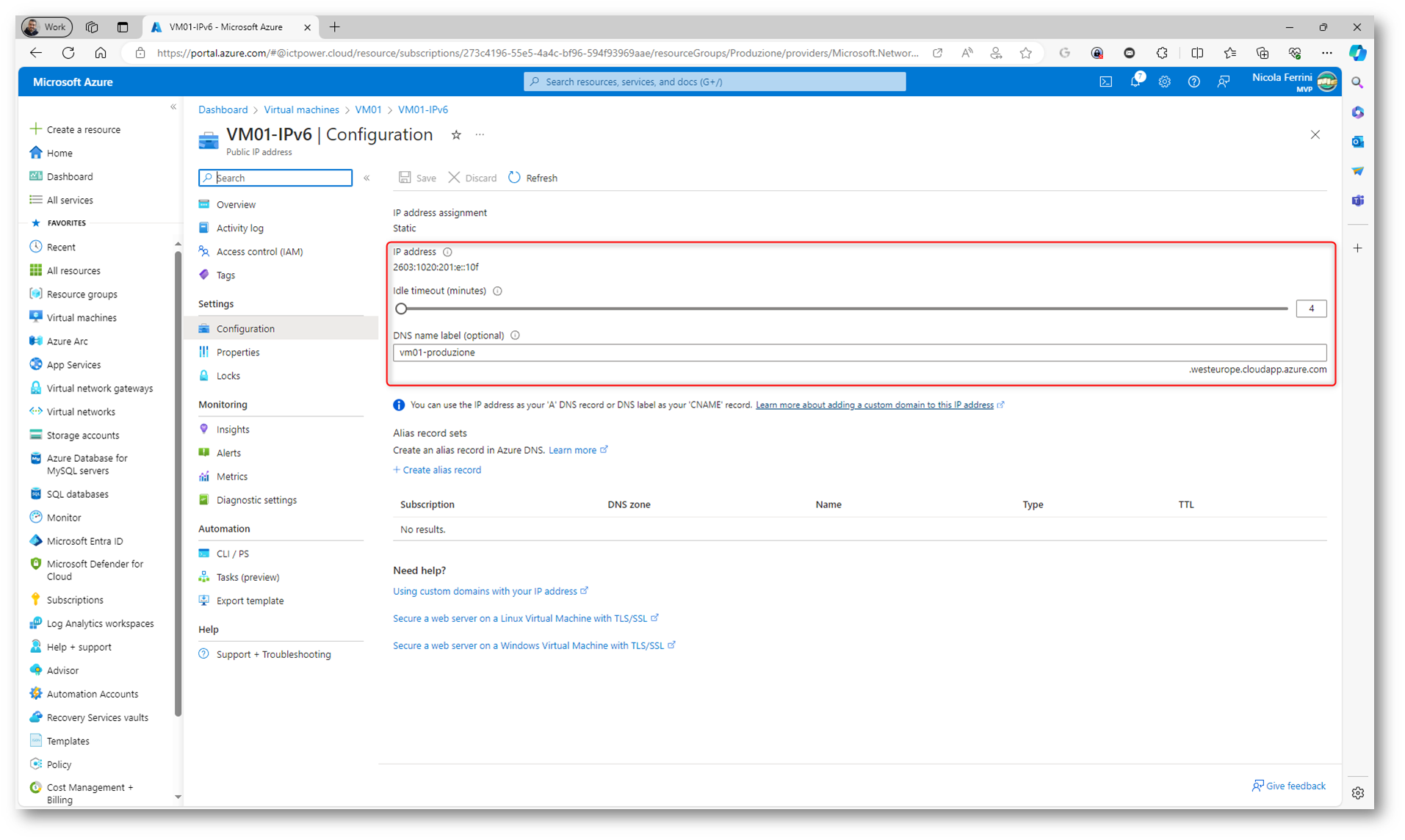The width and height of the screenshot is (1405, 840).
Task: Open Diagnostic settings
Action: click(x=256, y=499)
